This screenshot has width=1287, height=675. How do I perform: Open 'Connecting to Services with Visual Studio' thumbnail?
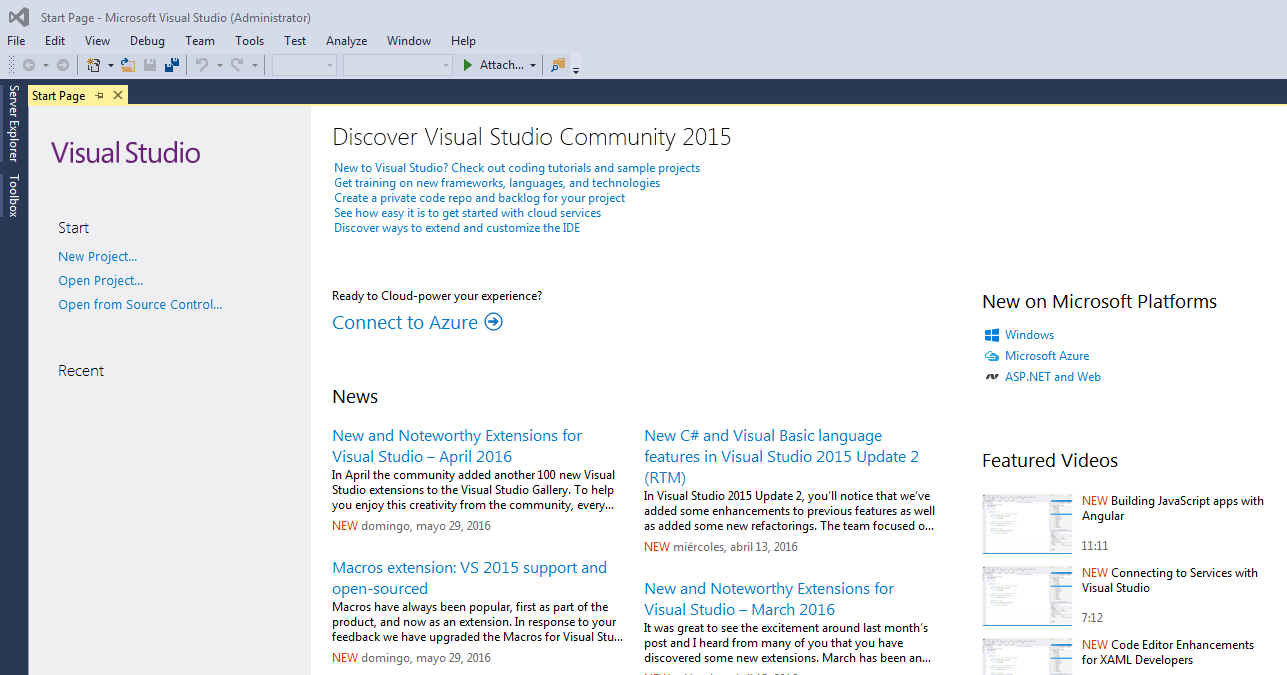pos(1028,597)
